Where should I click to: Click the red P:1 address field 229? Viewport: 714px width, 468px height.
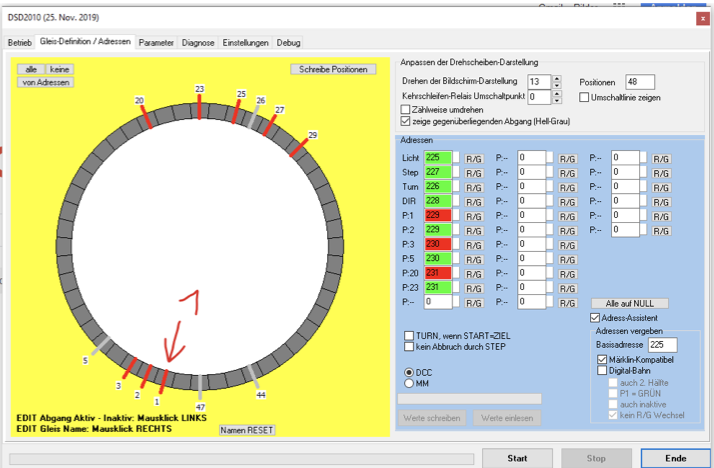438,214
